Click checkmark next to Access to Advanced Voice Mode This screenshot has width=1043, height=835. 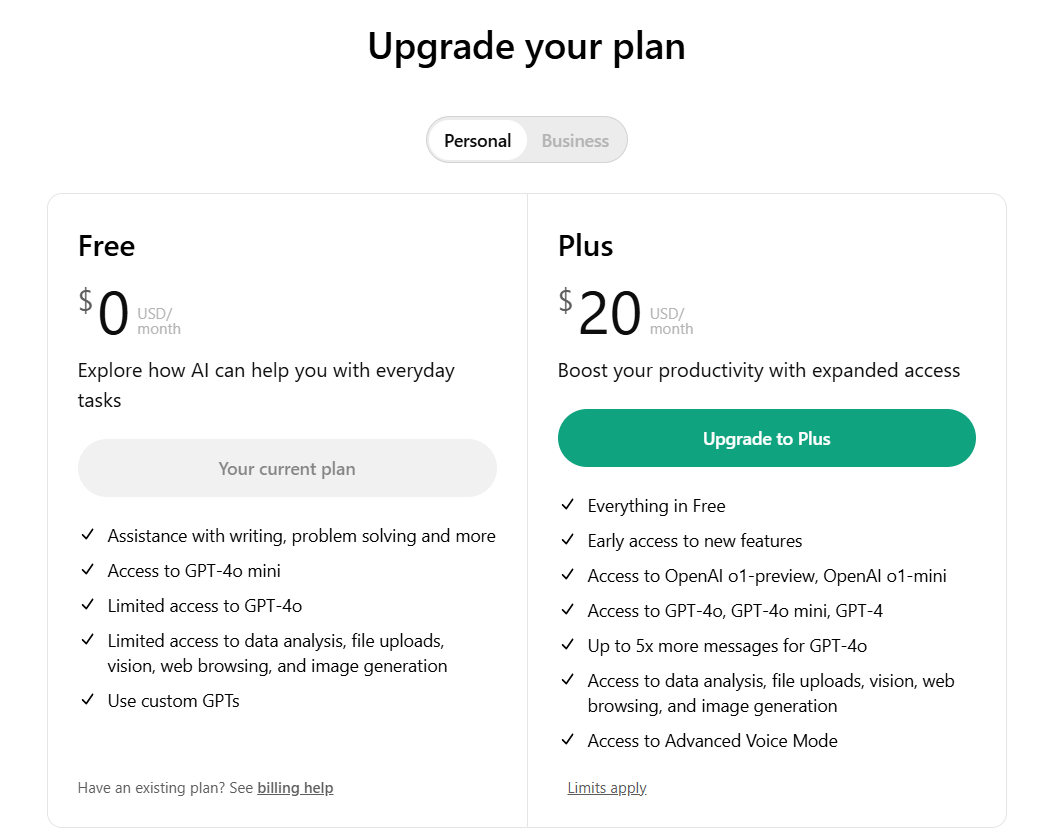(x=568, y=740)
